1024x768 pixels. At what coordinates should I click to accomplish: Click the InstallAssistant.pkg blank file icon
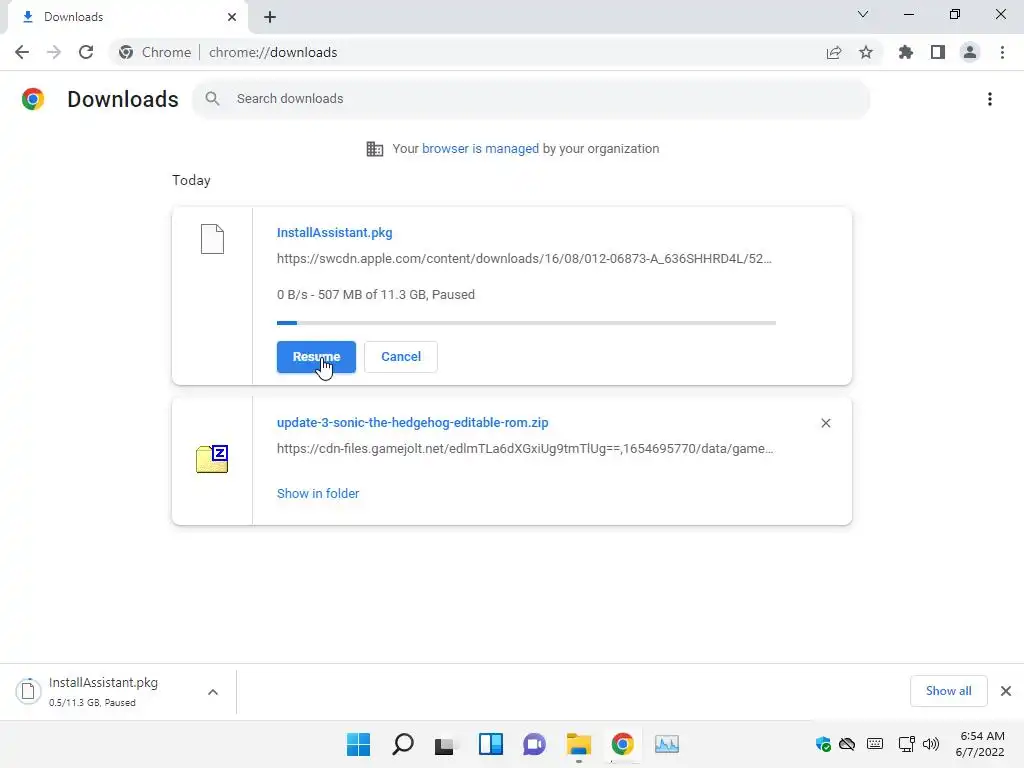tap(212, 239)
